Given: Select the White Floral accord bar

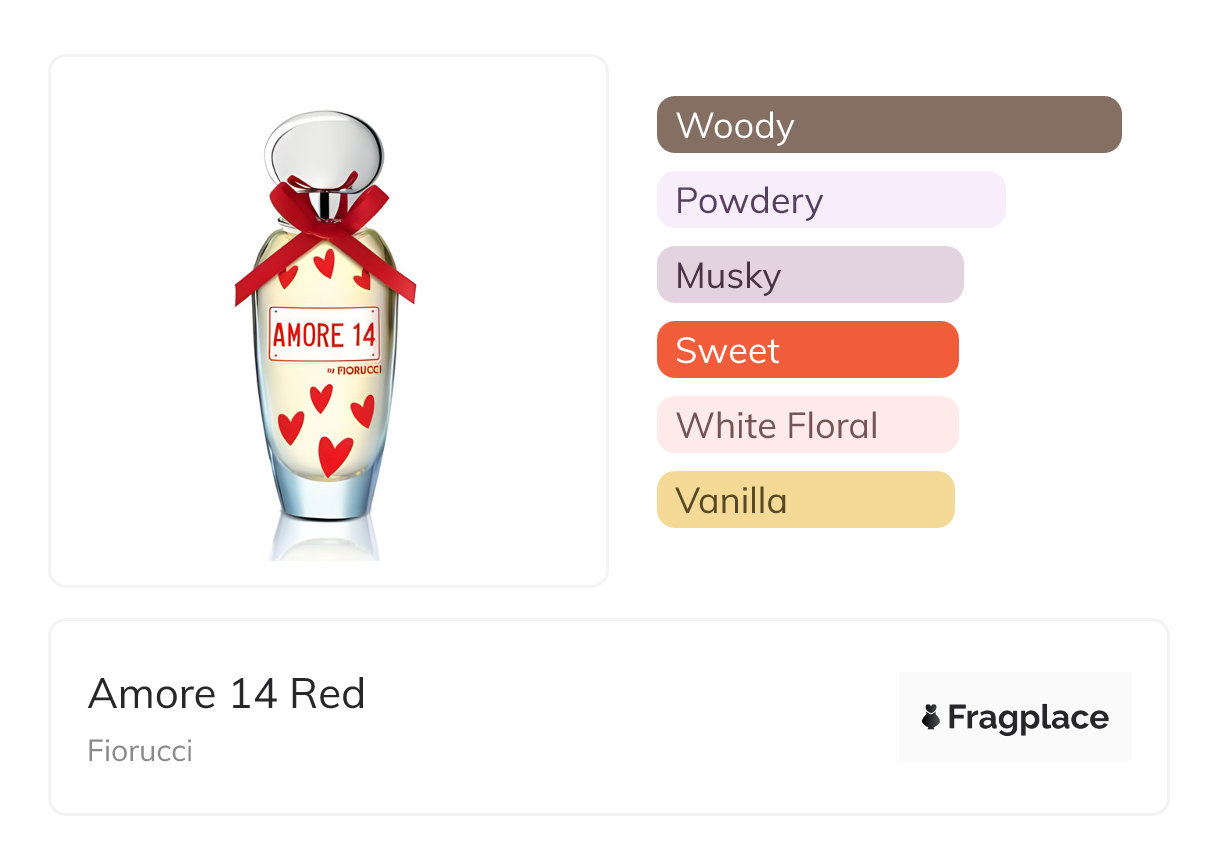Looking at the screenshot, I should 807,425.
